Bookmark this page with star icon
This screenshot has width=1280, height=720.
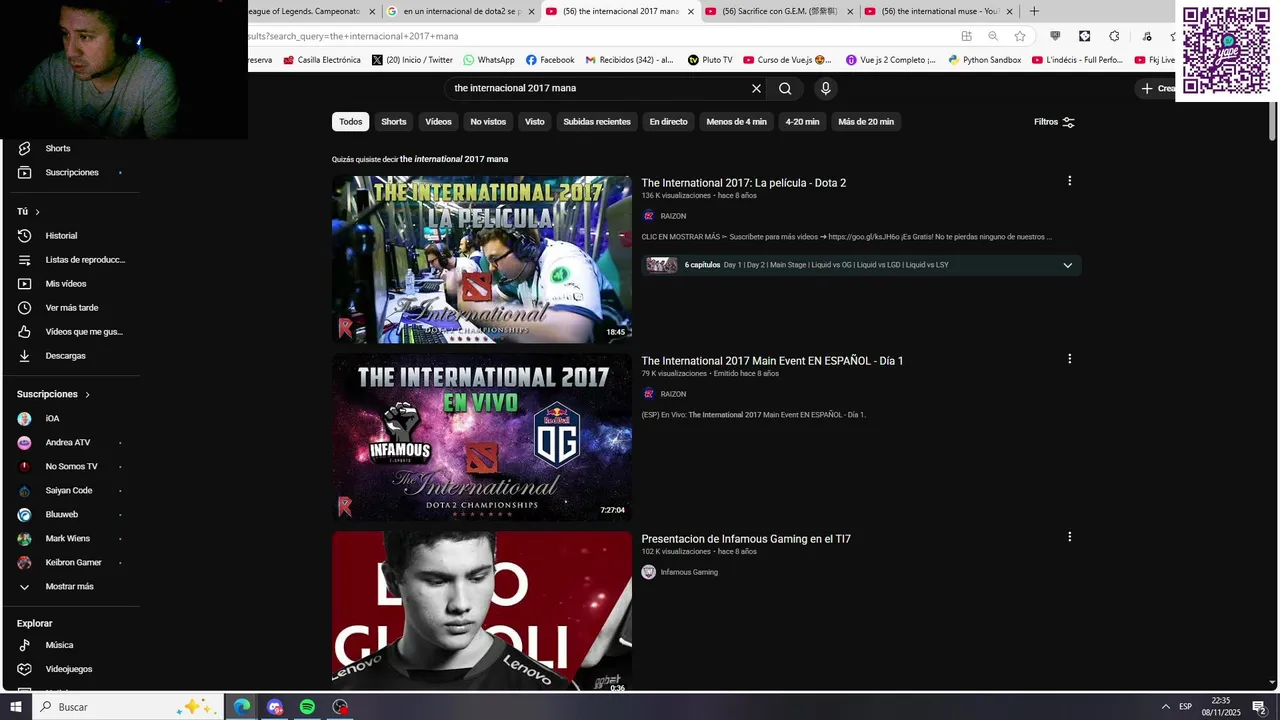coord(1019,36)
